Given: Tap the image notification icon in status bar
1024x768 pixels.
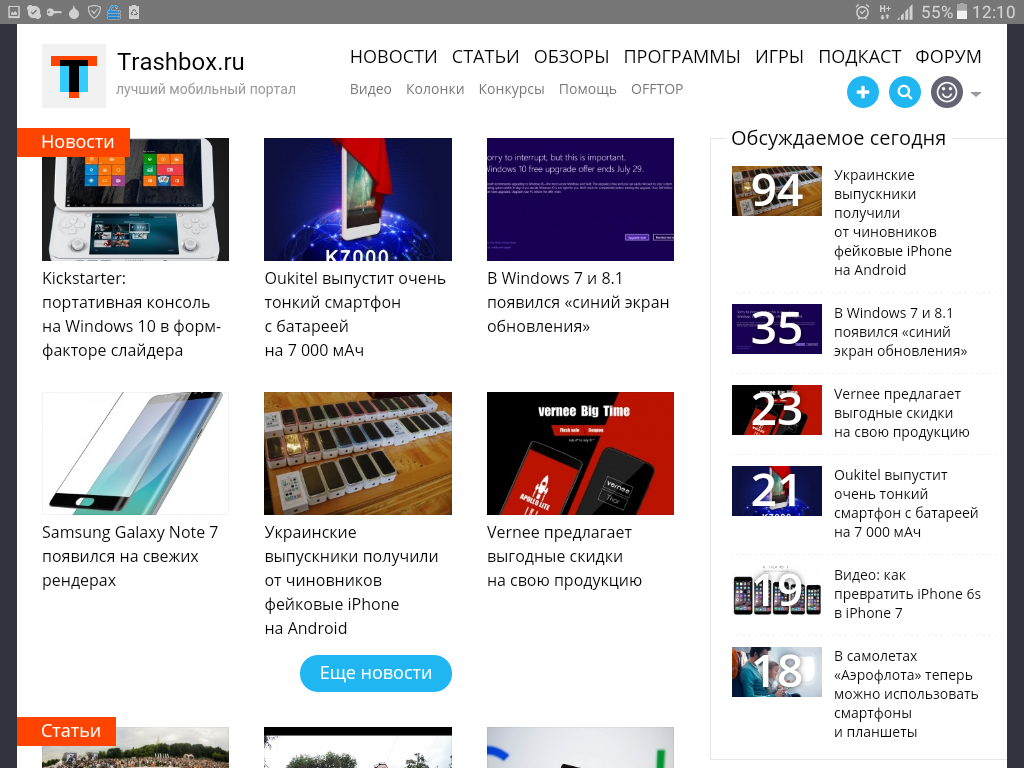Looking at the screenshot, I should [14, 12].
